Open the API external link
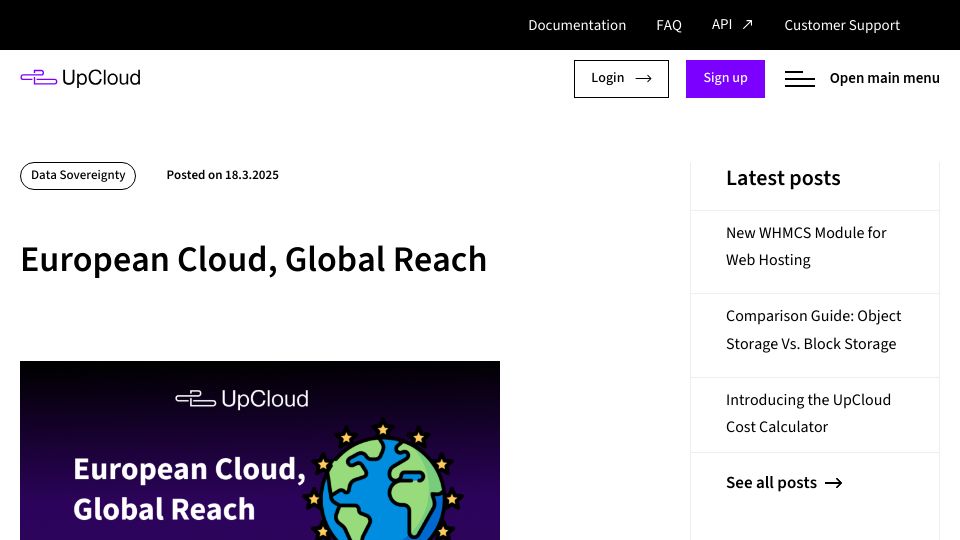 [732, 24]
